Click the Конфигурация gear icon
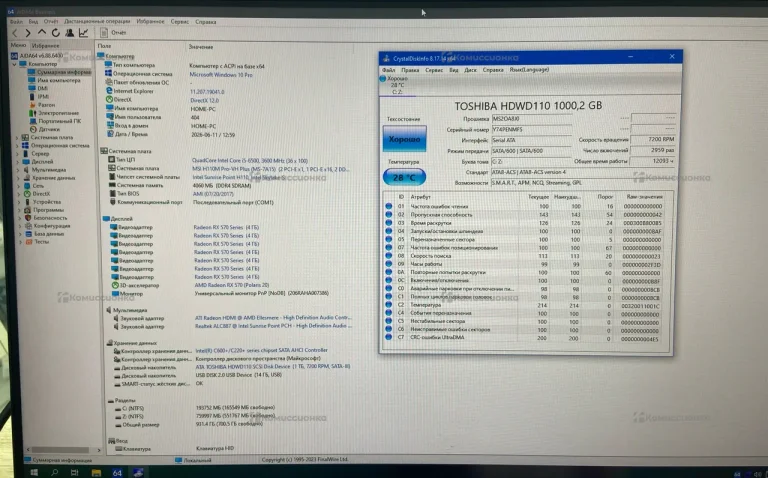Image resolution: width=768 pixels, height=478 pixels. [x=28, y=226]
